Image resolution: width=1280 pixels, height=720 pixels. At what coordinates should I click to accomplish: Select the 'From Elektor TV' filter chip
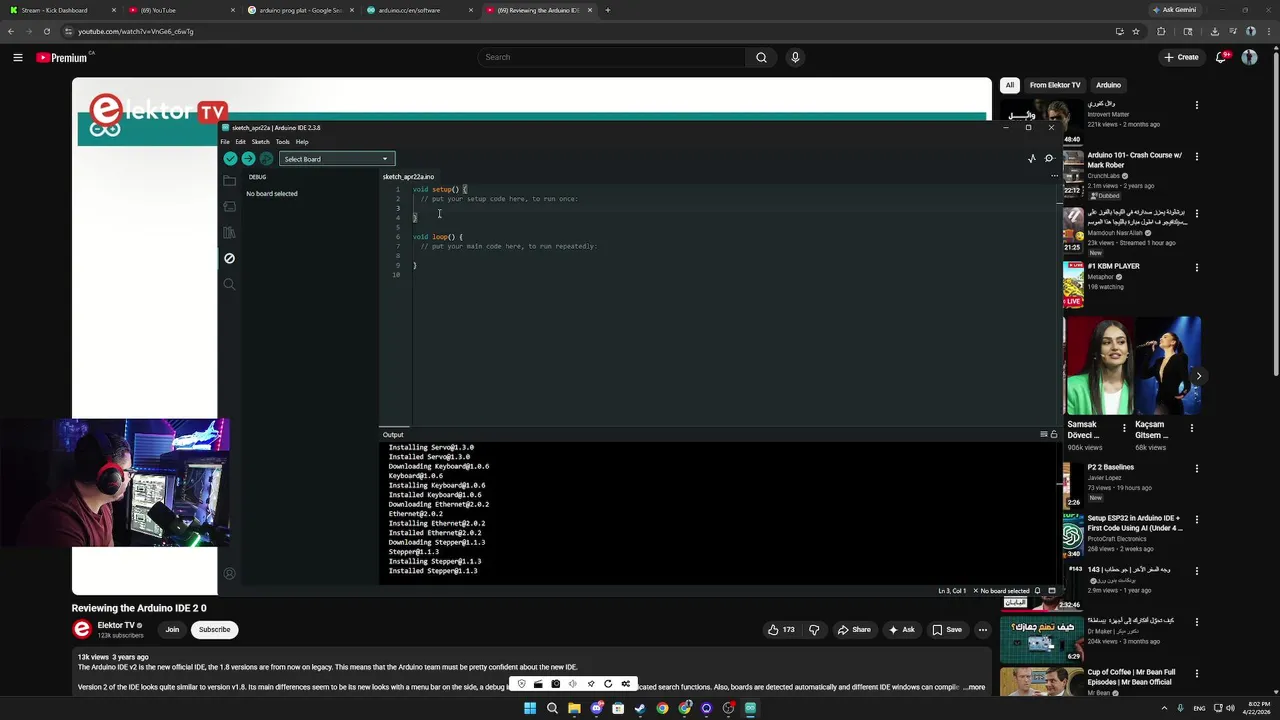coord(1055,85)
